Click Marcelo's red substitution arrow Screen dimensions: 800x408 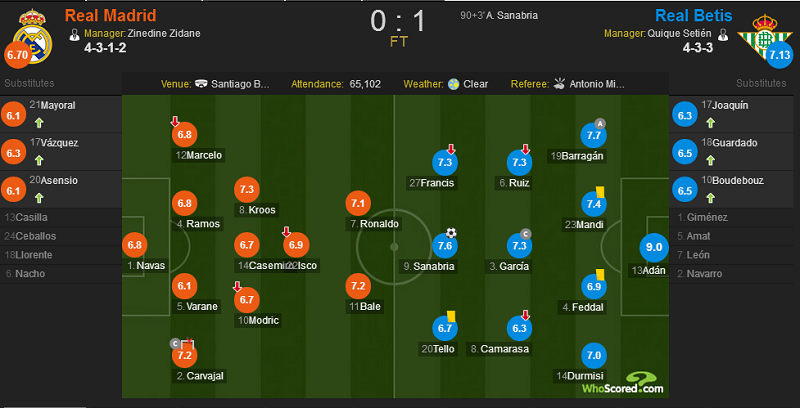coord(175,121)
